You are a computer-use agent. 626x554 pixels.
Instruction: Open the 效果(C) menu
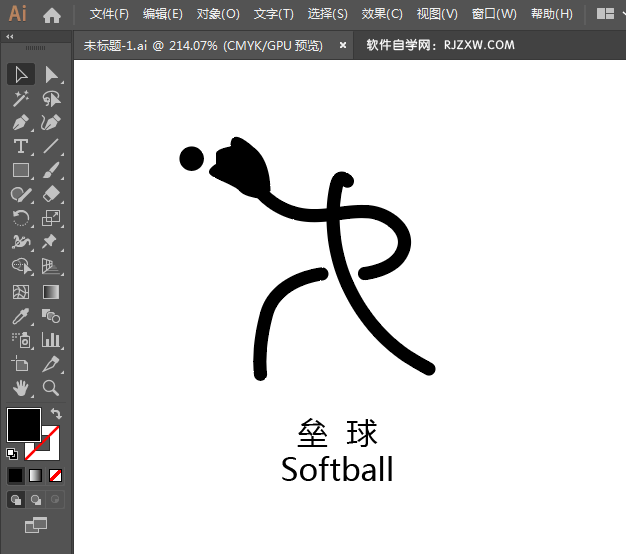point(382,14)
